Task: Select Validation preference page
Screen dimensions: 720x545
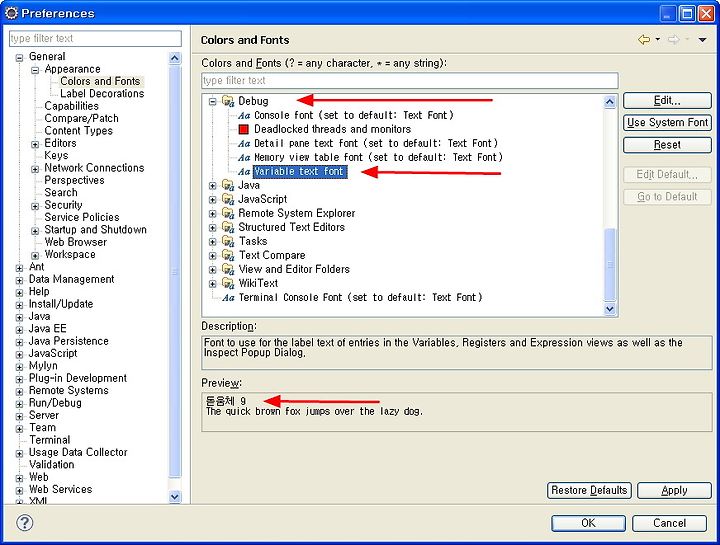Action: [x=51, y=465]
